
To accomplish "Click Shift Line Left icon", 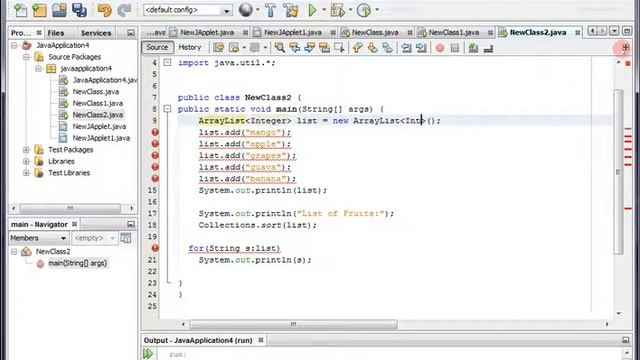I will click(x=406, y=48).
